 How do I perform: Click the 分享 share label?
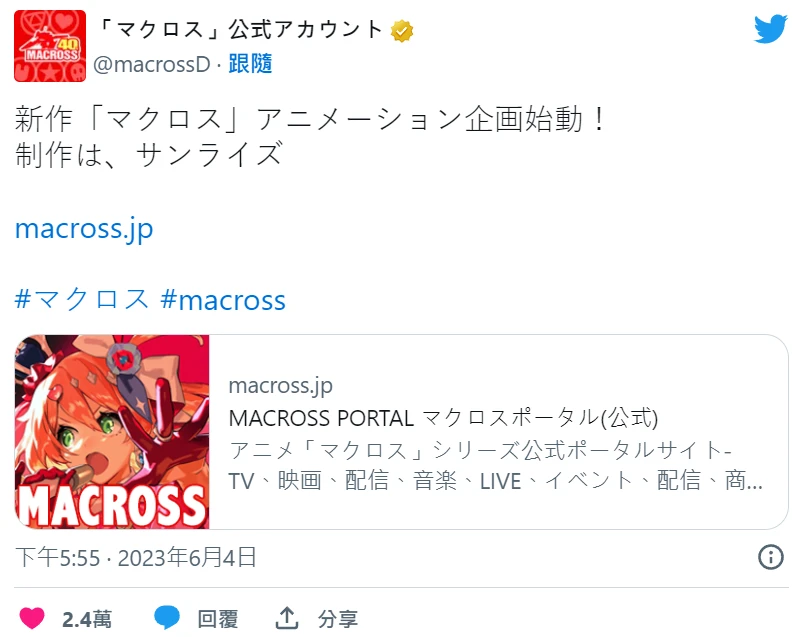pos(338,619)
